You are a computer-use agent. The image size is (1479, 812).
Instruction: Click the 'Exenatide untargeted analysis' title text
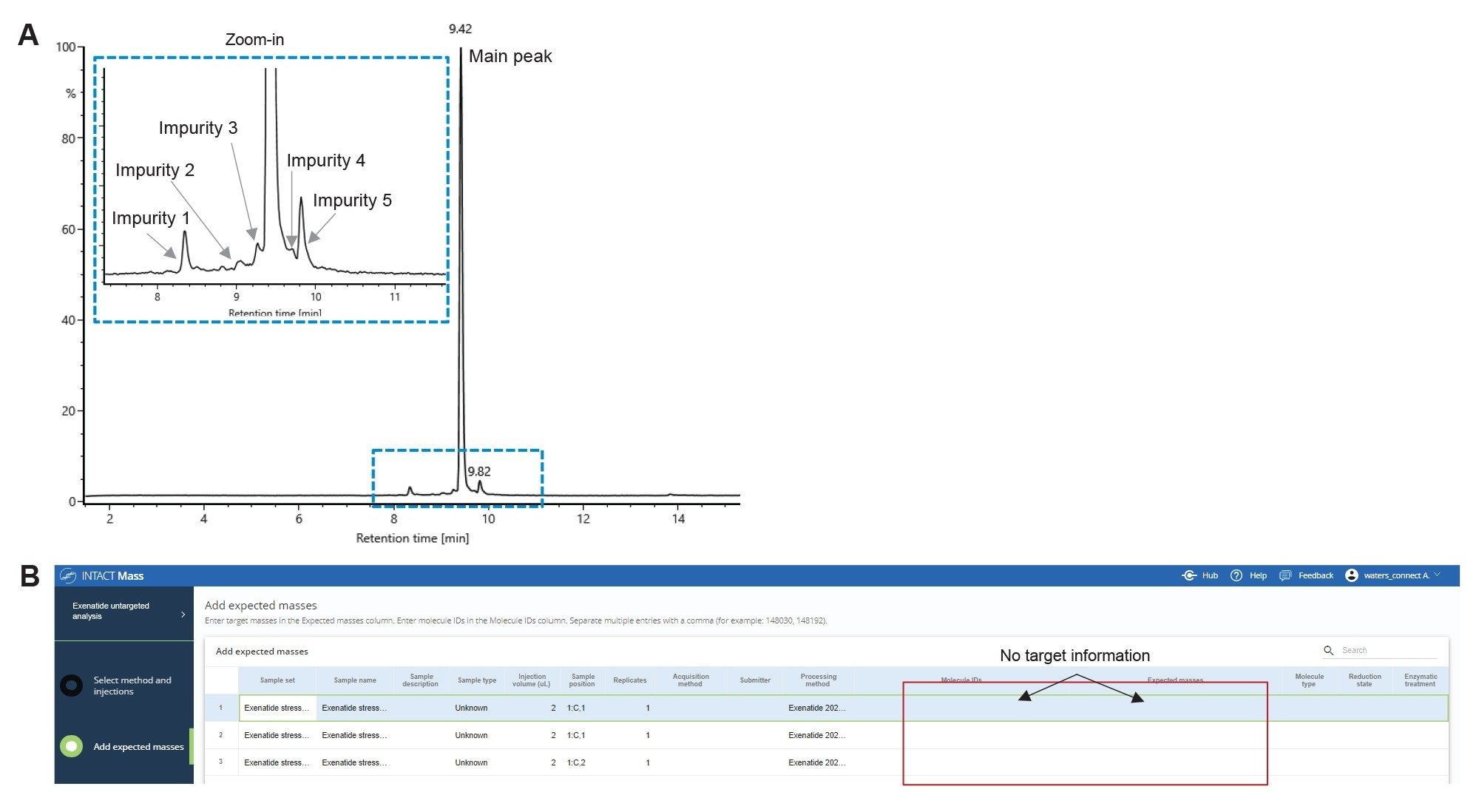pos(111,611)
